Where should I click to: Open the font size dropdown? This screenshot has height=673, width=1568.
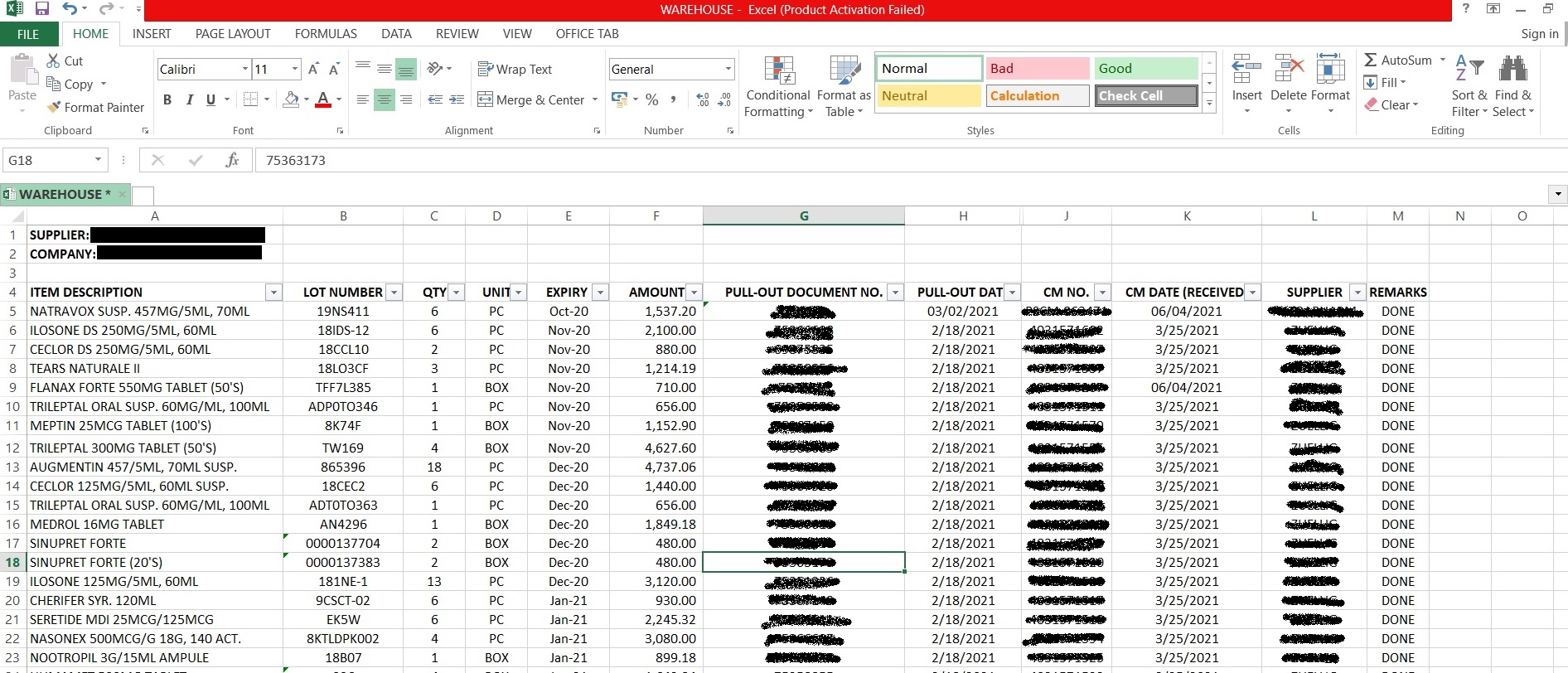(x=294, y=69)
